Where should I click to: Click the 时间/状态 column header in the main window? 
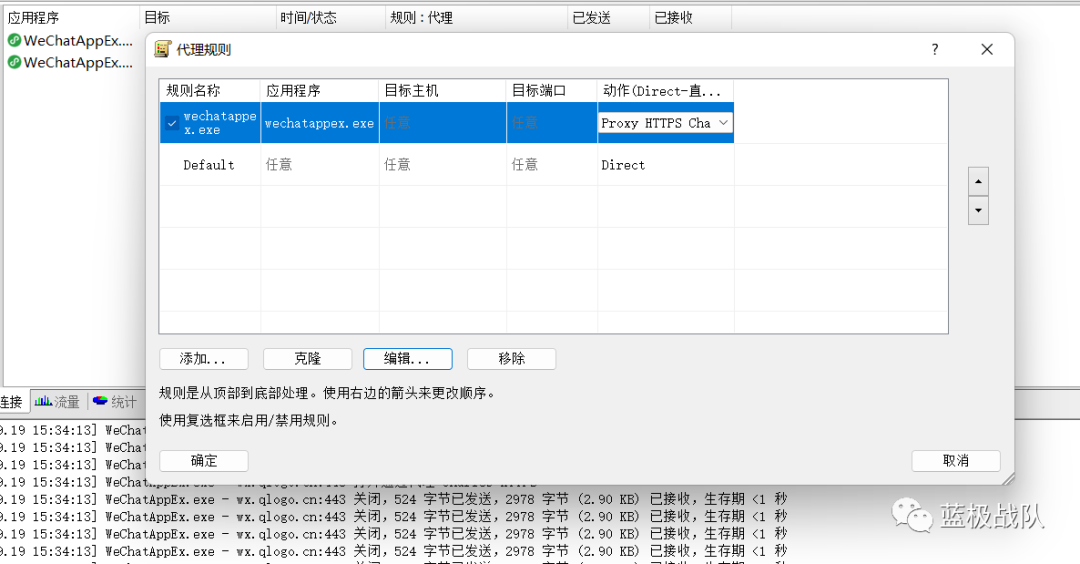coord(331,18)
